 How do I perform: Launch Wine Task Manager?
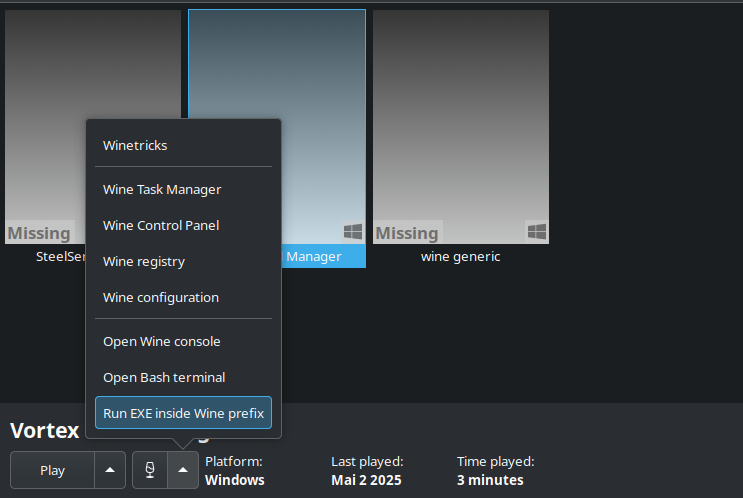click(183, 190)
